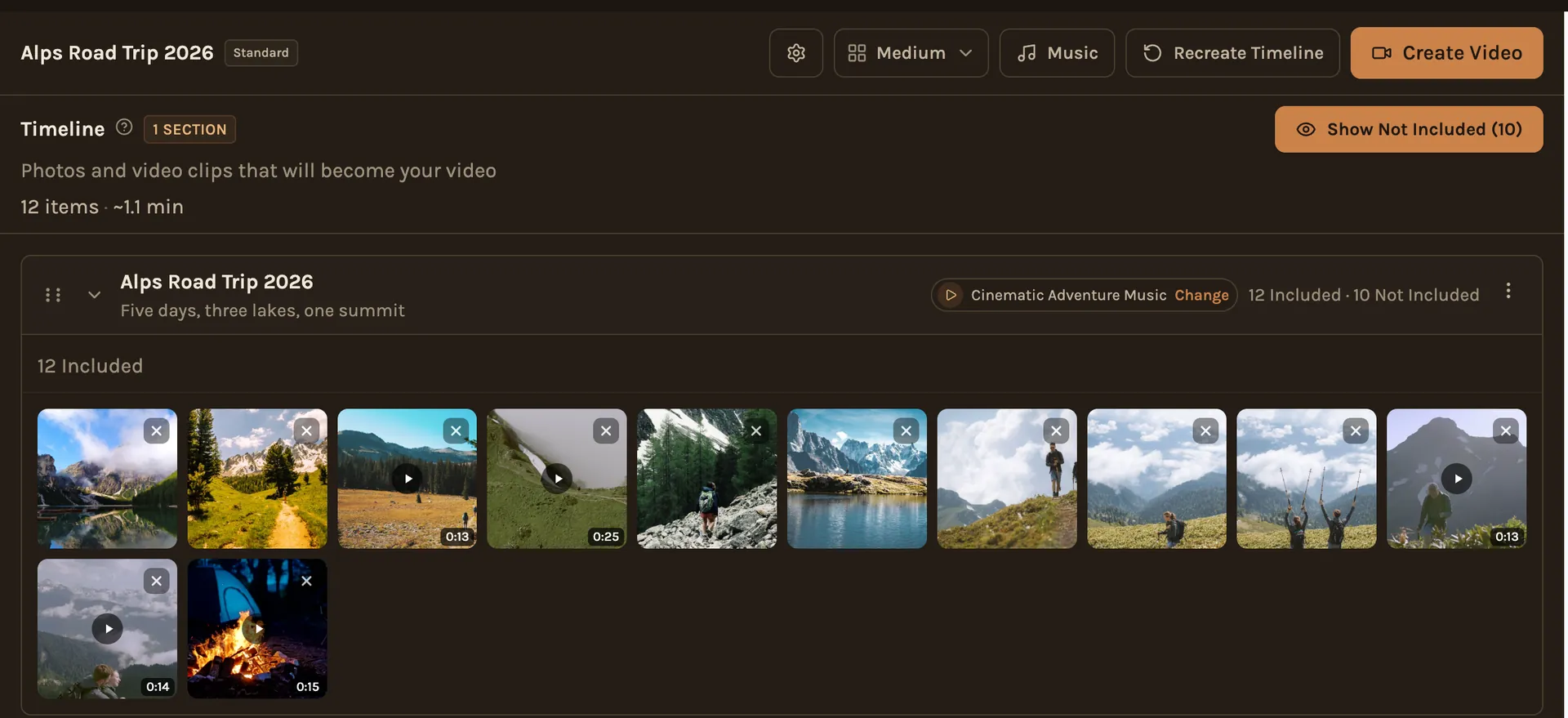The height and width of the screenshot is (718, 1568).
Task: Click Recreate Timeline button
Action: 1232,53
